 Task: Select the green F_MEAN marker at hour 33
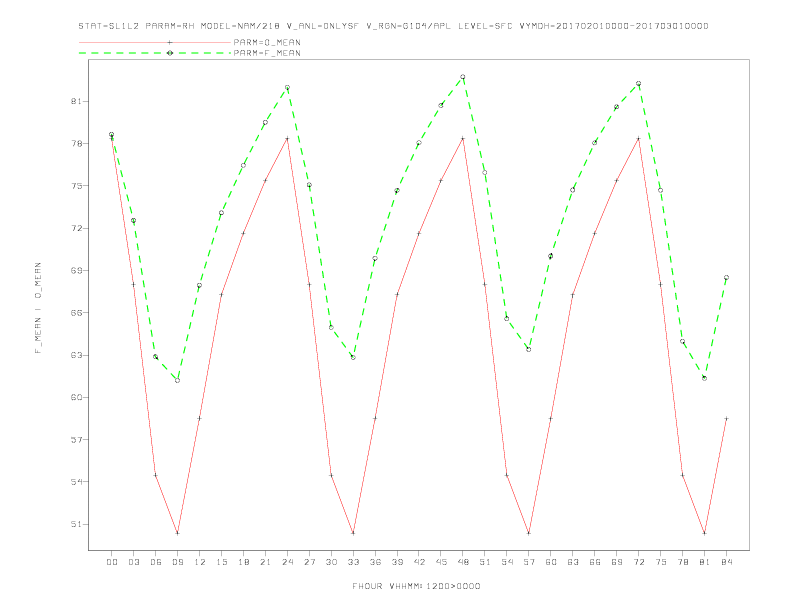tap(353, 358)
